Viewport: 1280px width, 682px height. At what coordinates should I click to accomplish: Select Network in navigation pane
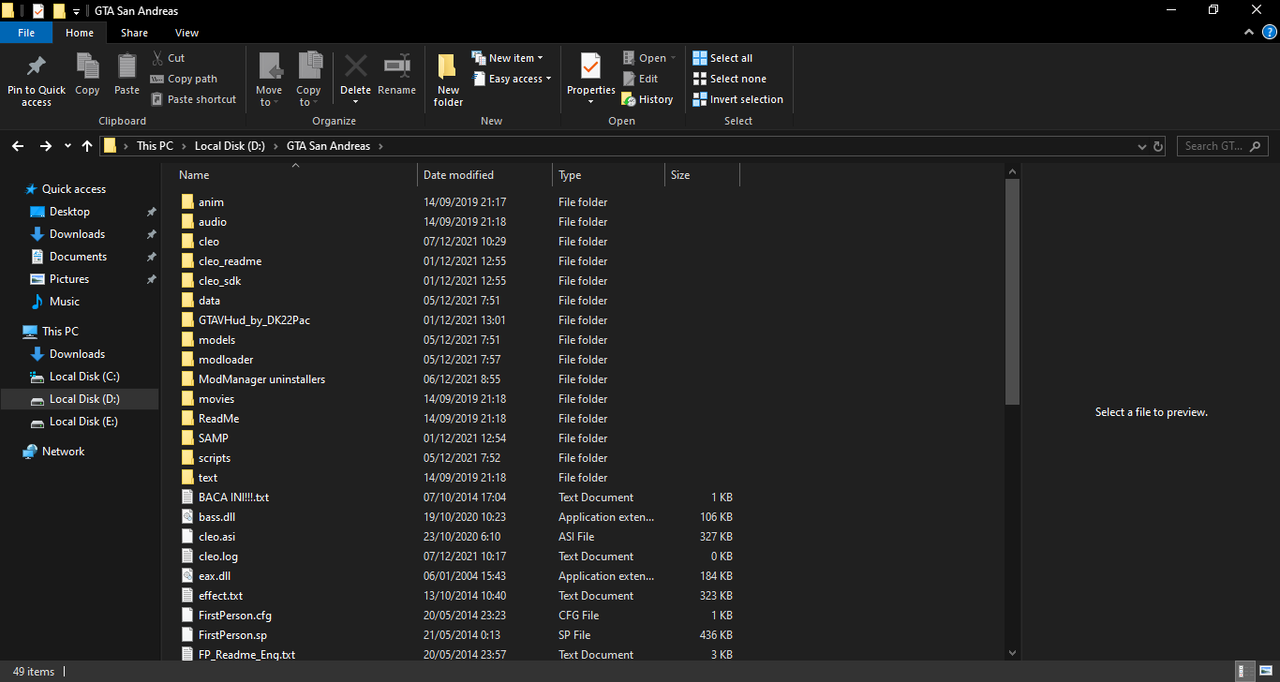click(x=63, y=452)
